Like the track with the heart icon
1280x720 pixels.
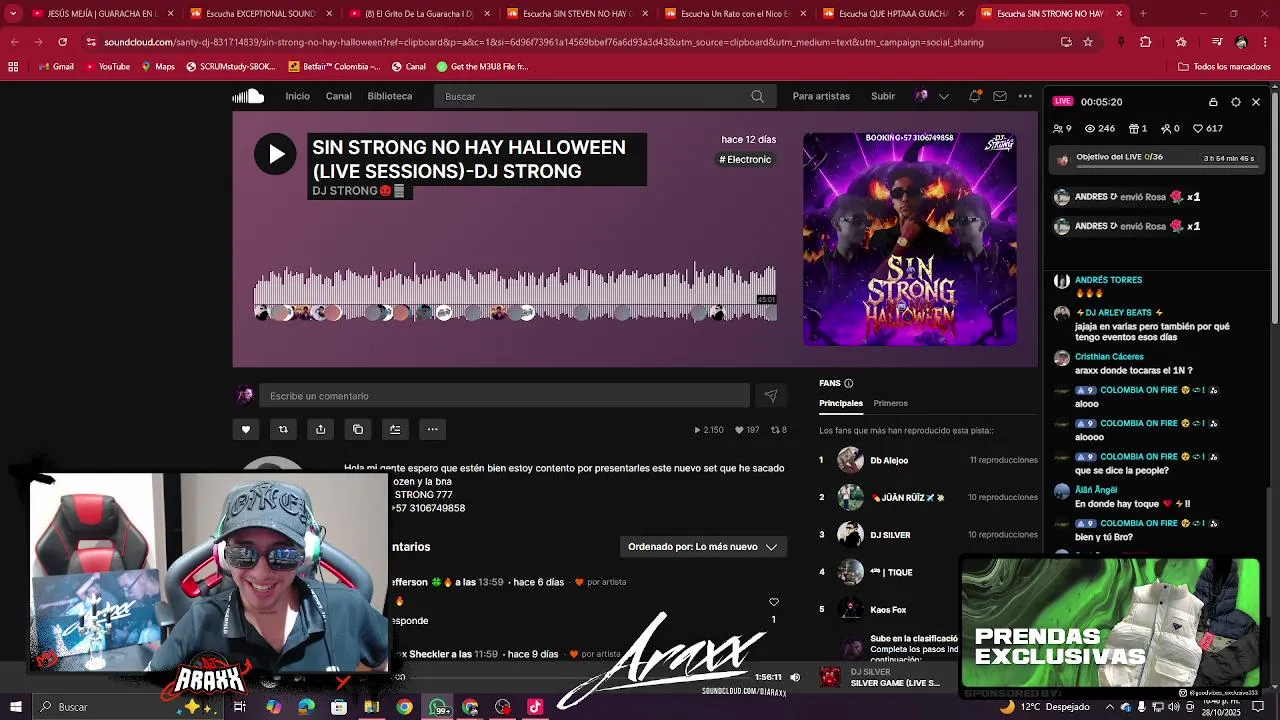(x=246, y=429)
